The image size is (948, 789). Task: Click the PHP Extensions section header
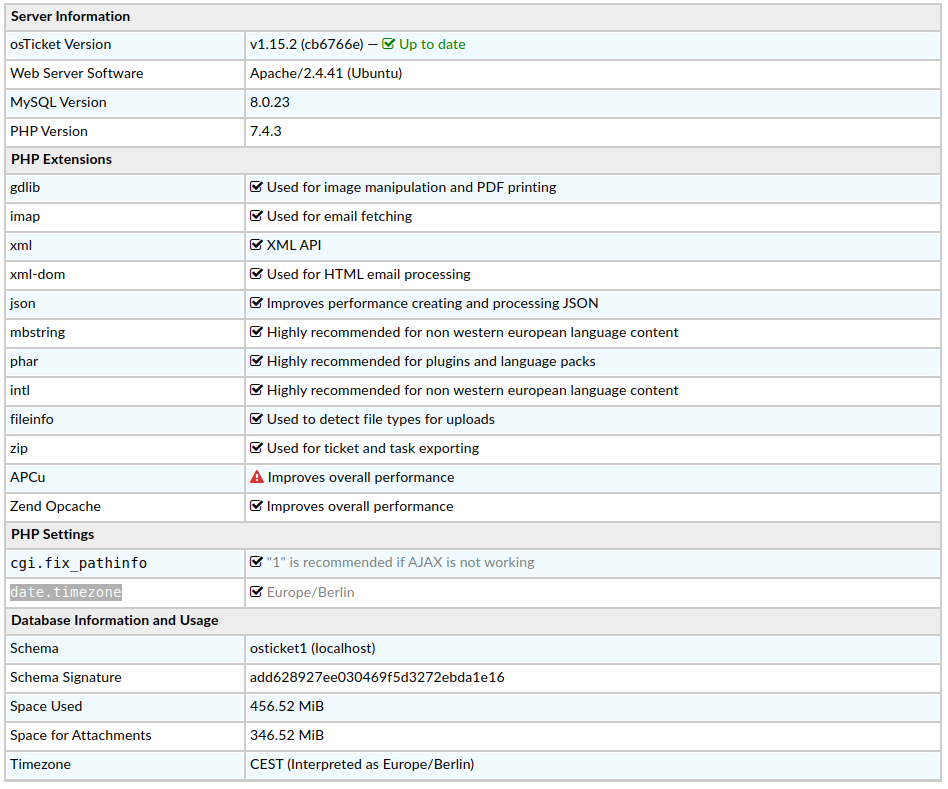coord(61,160)
